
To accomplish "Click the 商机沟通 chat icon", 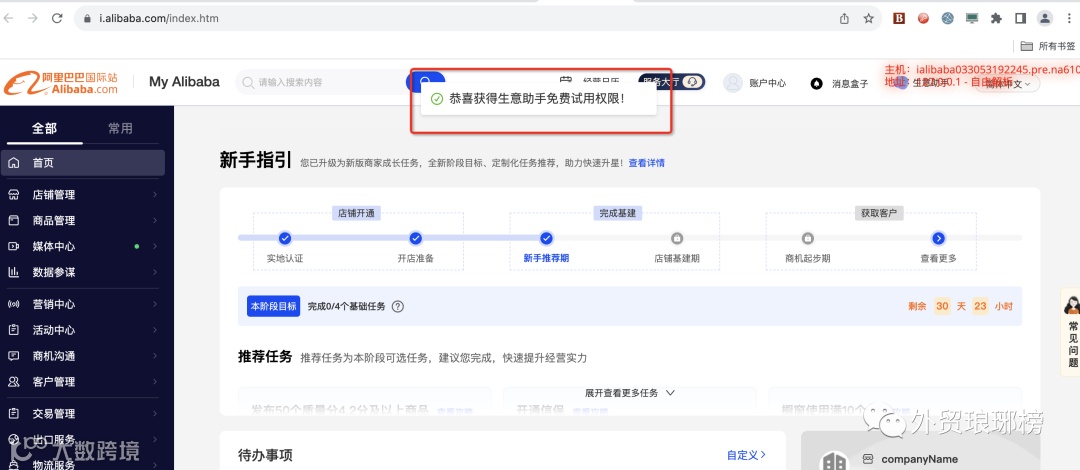I will click(13, 356).
